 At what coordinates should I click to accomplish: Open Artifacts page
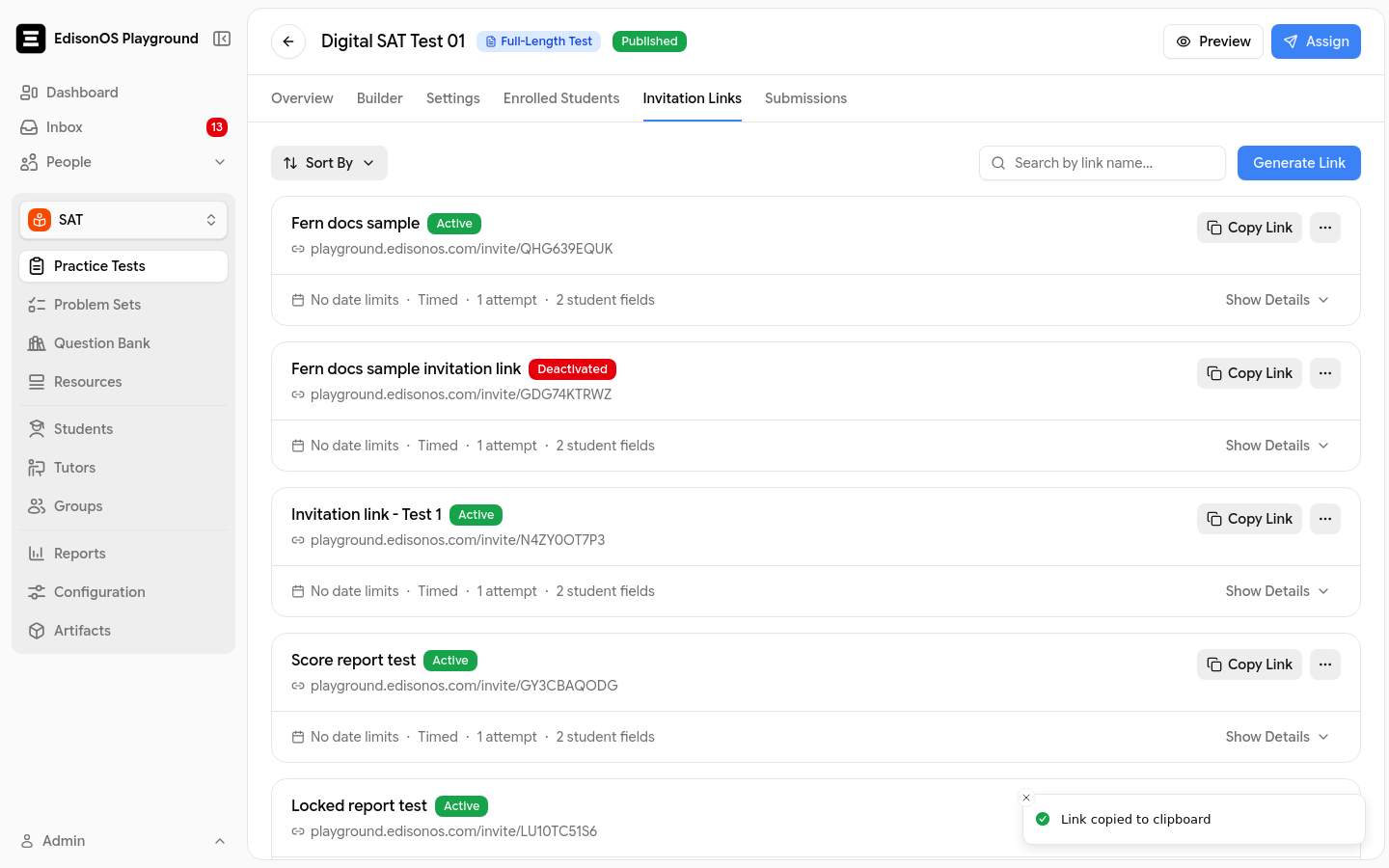[123, 631]
